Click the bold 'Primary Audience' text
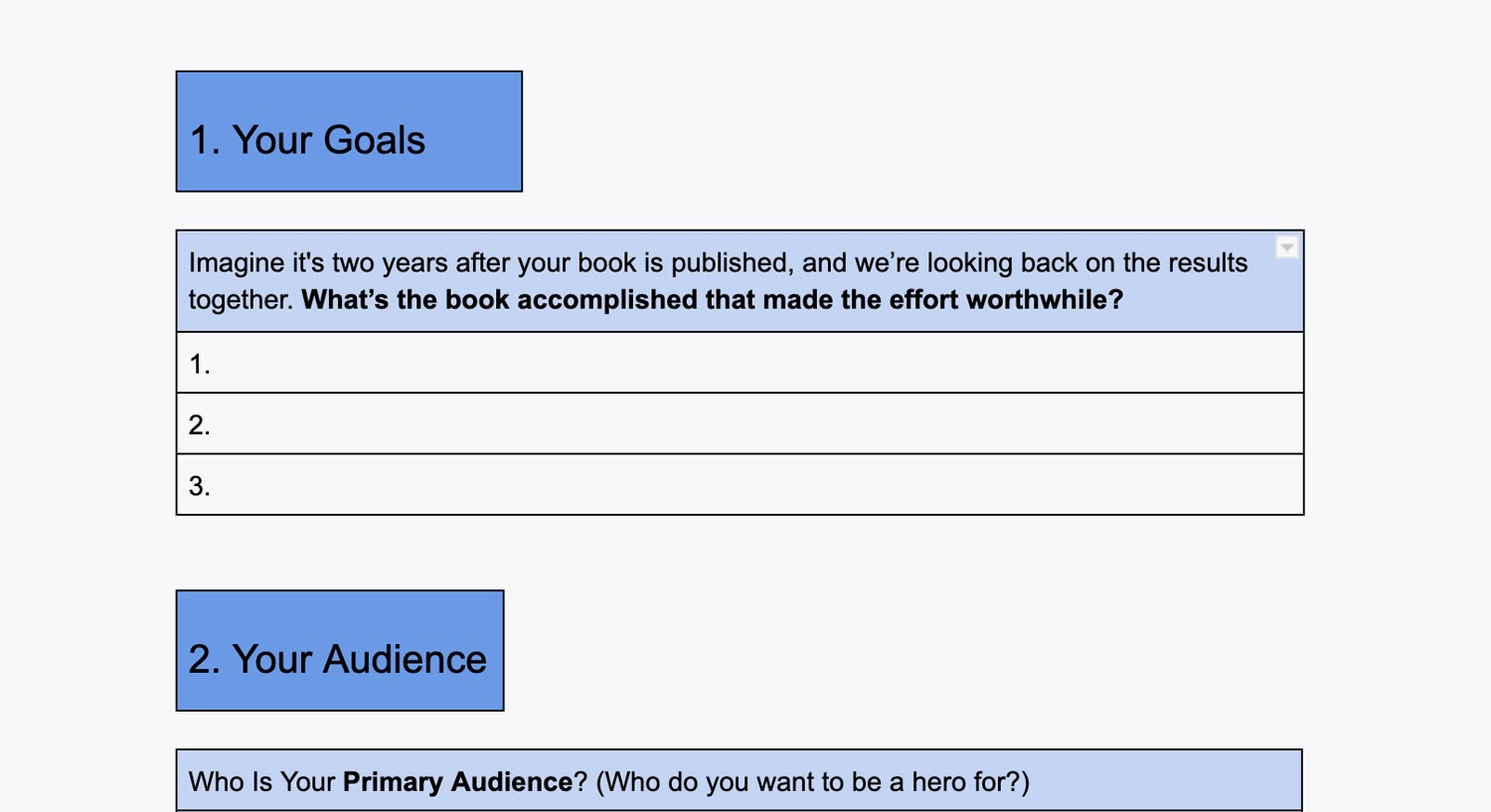The image size is (1491, 812). tap(457, 782)
